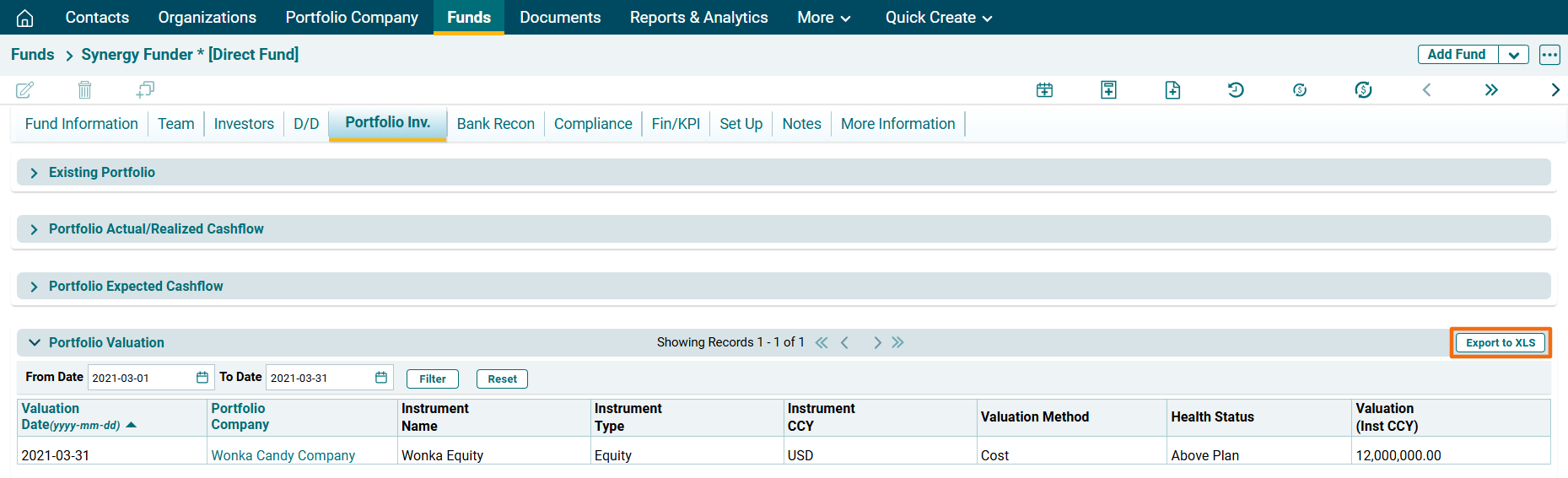Click the Filter button
Image resolution: width=1568 pixels, height=478 pixels.
pyautogui.click(x=432, y=379)
